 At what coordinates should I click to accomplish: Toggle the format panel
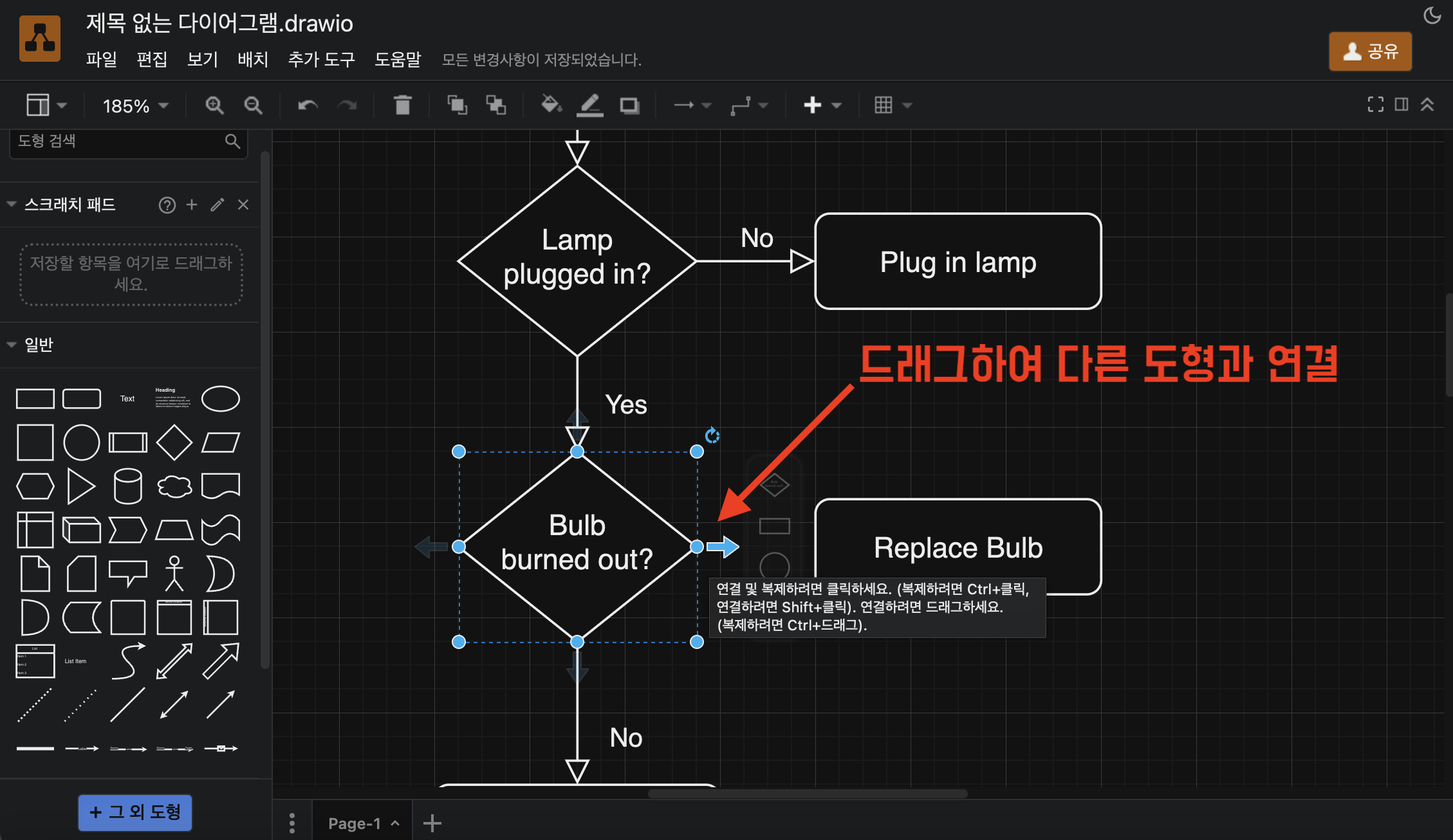(x=1402, y=105)
